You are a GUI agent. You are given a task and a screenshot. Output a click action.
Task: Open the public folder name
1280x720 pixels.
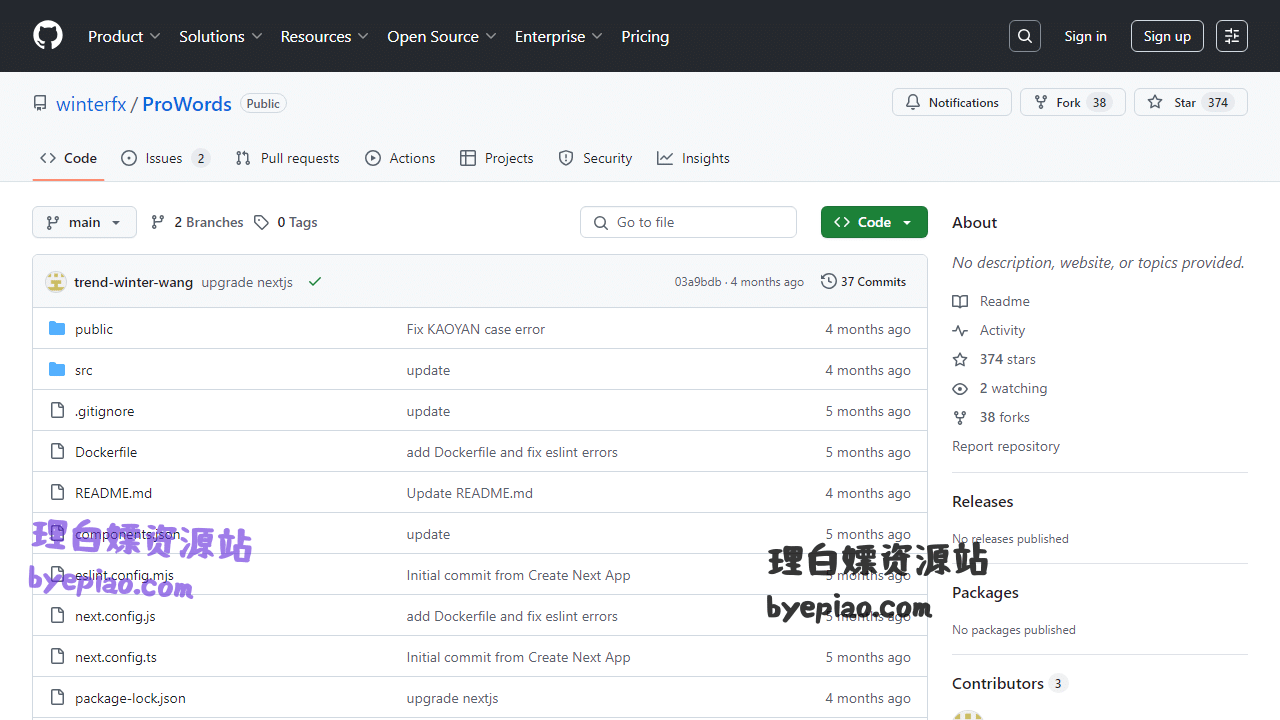(x=94, y=329)
